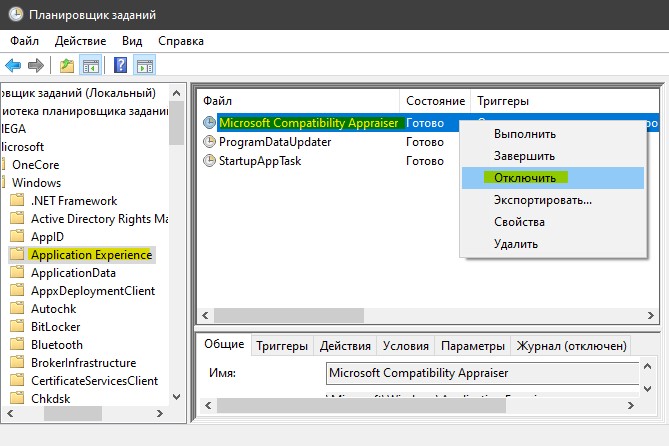The image size is (669, 446).
Task: Click the folder icon next to Autochk
Action: click(x=17, y=308)
